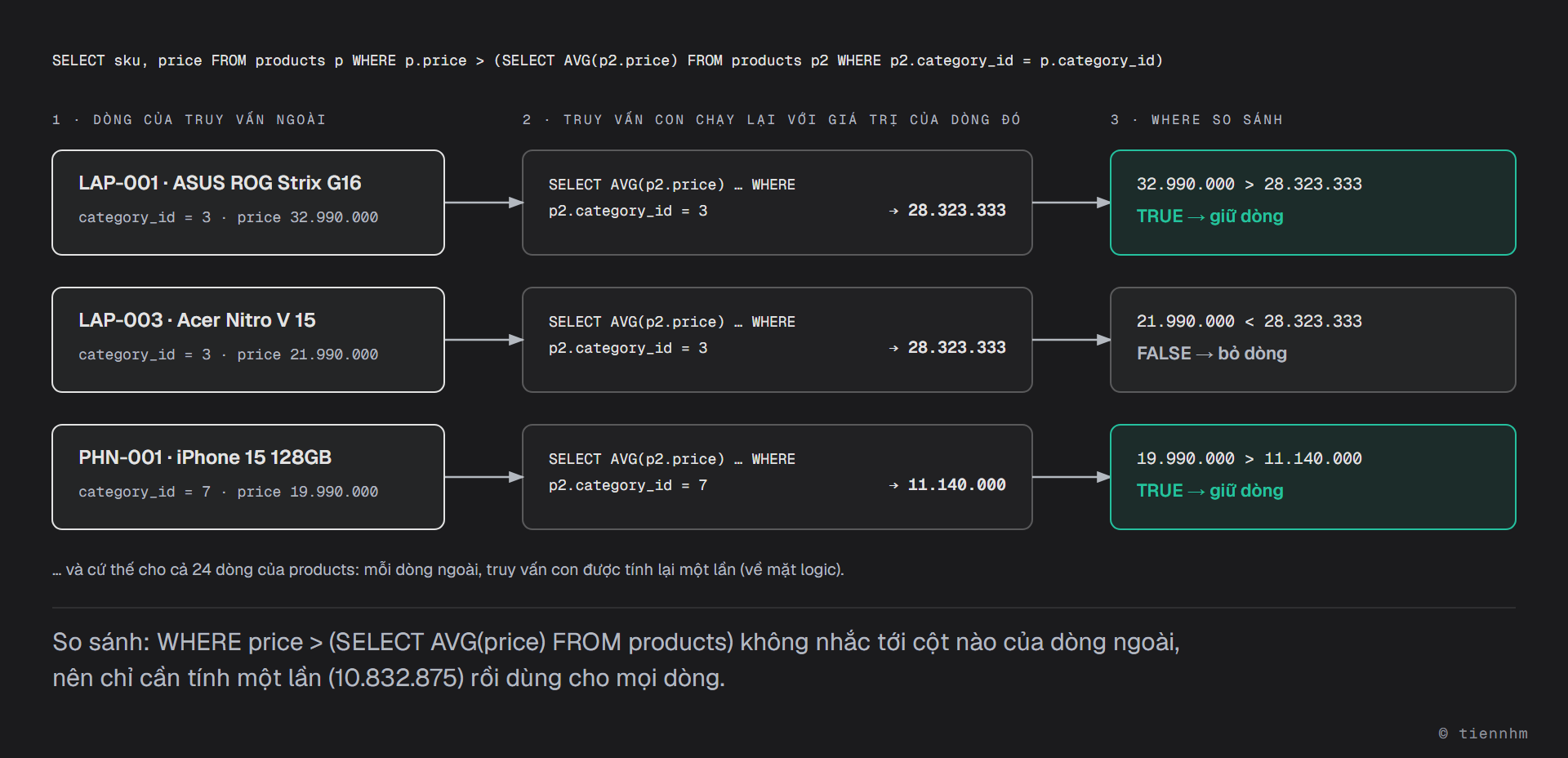Click result 28.323.333 in the LAP-003 row
The height and width of the screenshot is (758, 1568).
956,347
